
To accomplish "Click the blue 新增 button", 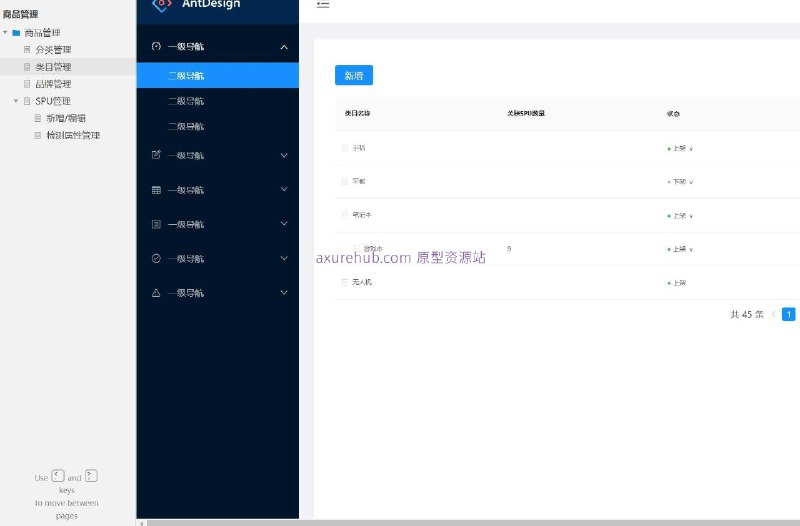I will pos(354,76).
